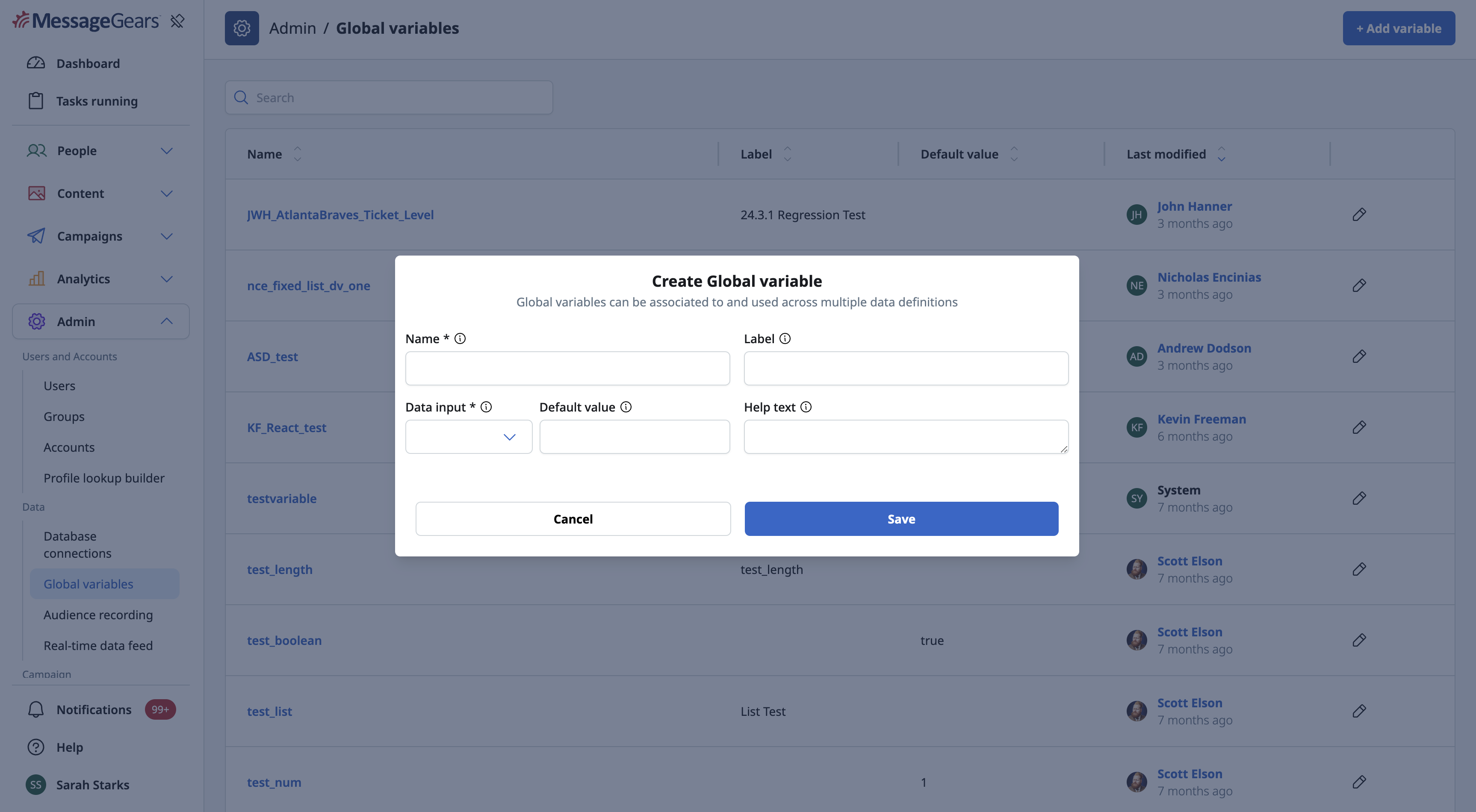Click the edit pencil for the test_boolean row
The height and width of the screenshot is (812, 1476).
pos(1359,640)
